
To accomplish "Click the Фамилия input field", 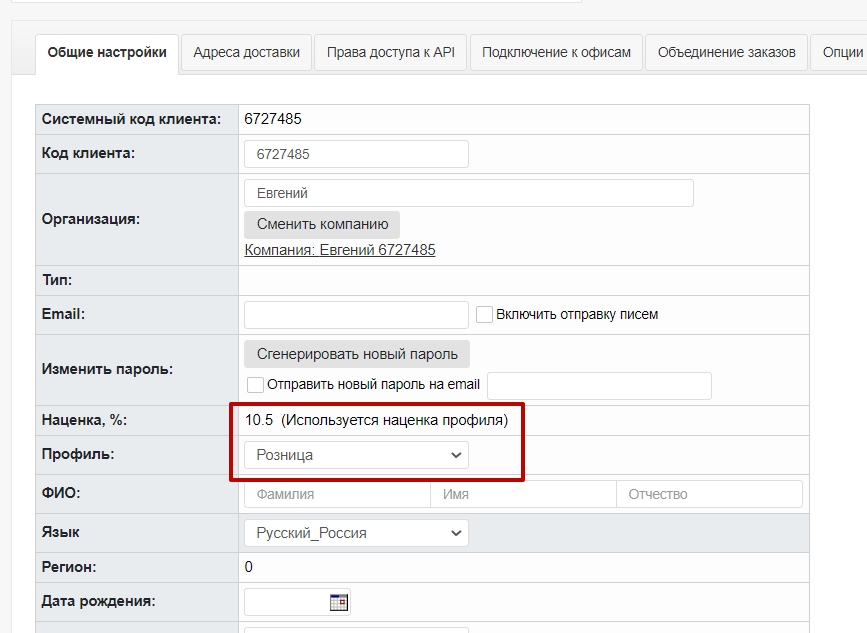I will coord(337,494).
